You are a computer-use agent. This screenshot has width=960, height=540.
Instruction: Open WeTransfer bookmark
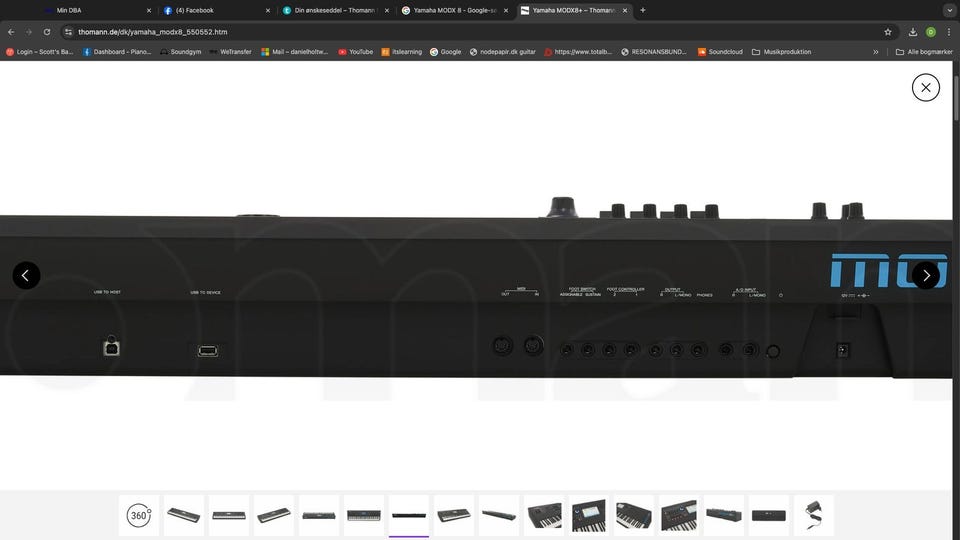click(x=230, y=52)
